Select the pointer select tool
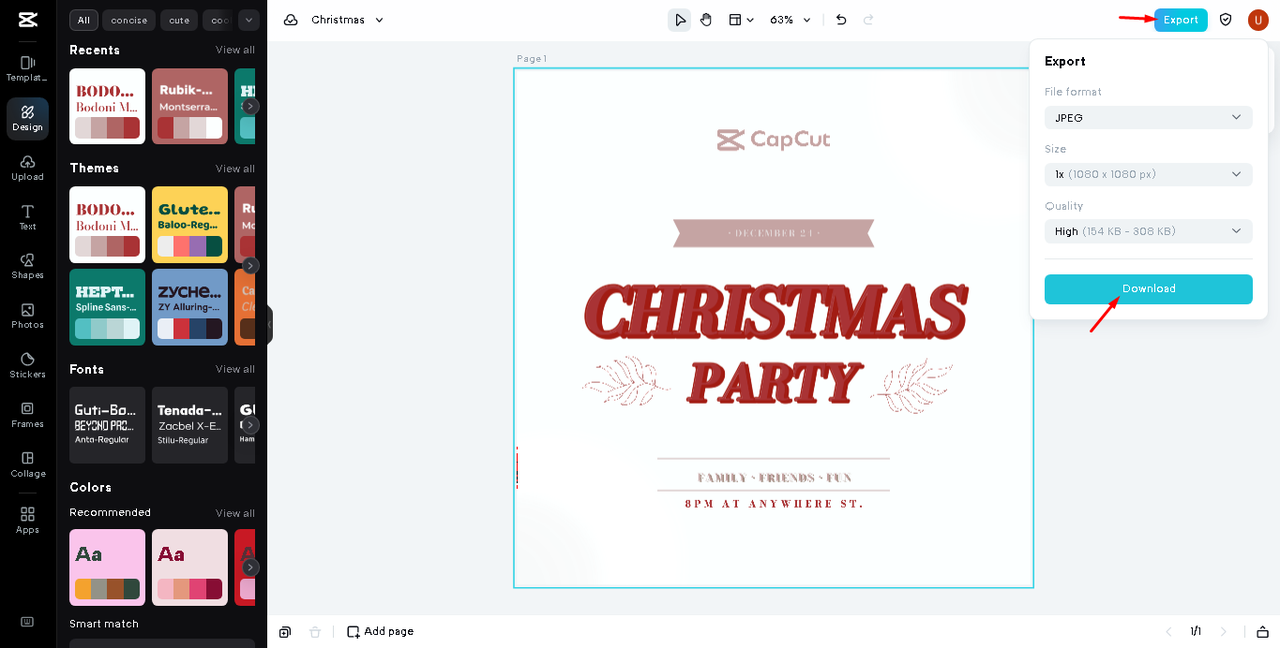 [x=680, y=20]
